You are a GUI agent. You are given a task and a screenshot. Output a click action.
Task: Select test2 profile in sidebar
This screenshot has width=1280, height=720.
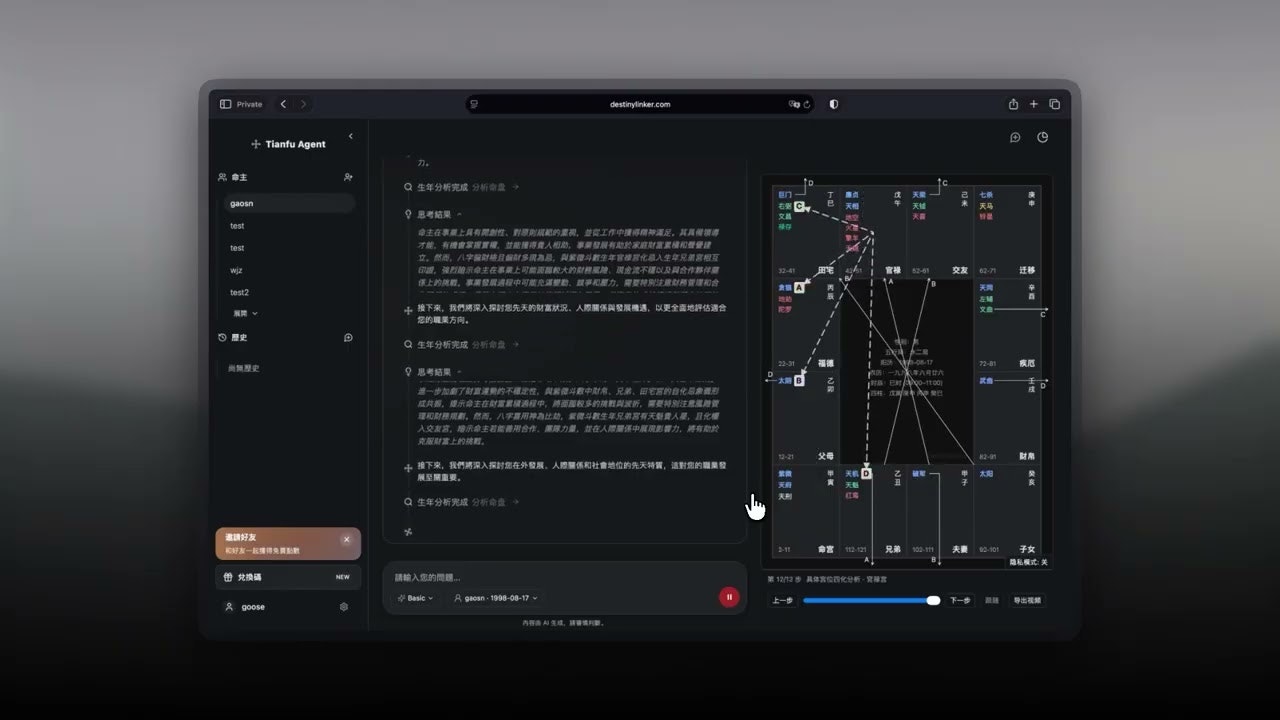239,292
